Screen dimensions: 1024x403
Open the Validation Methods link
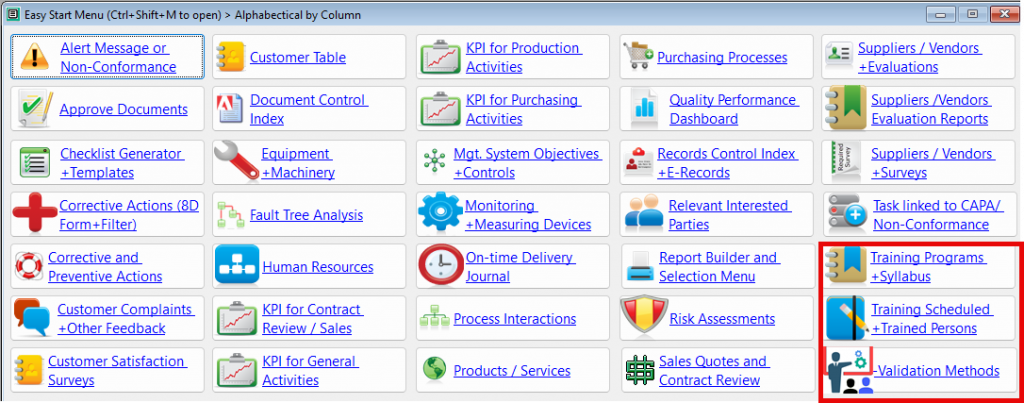tap(937, 371)
